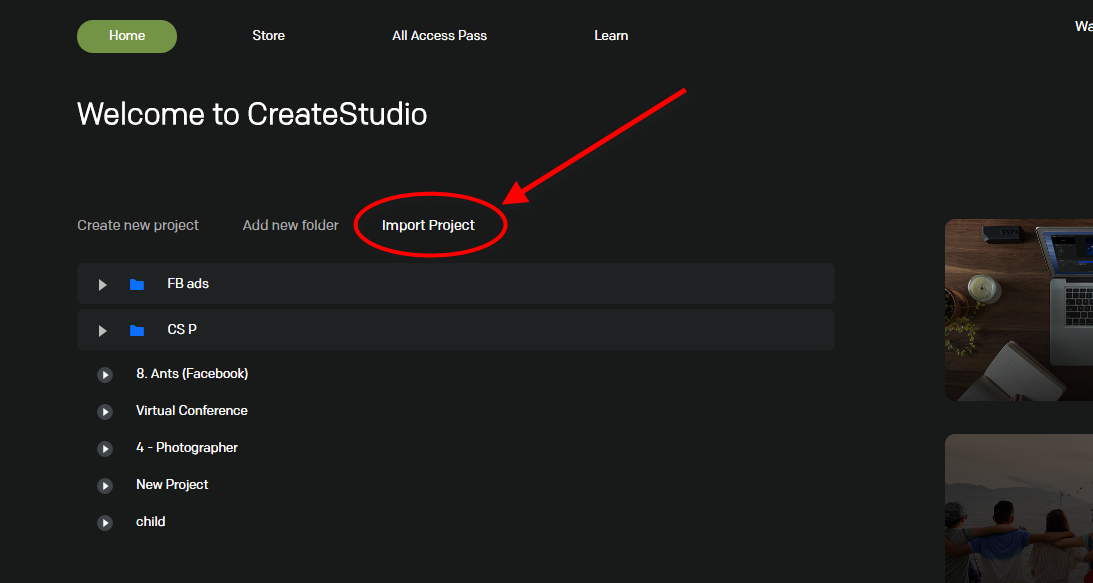Click play icon beside New Project
Screen dimensions: 1093x583
pyautogui.click(x=105, y=486)
